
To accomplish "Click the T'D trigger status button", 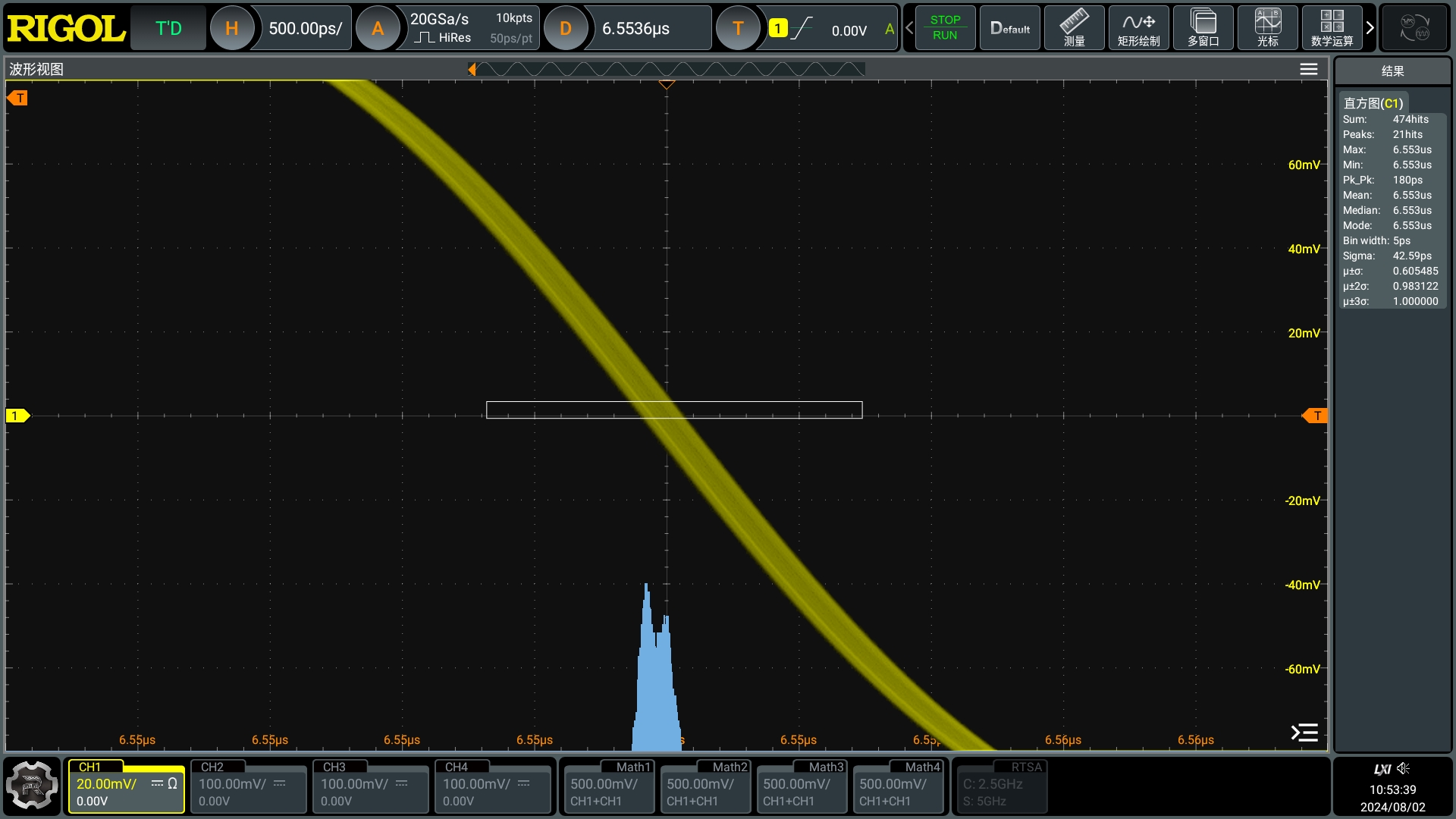I will 168,27.
